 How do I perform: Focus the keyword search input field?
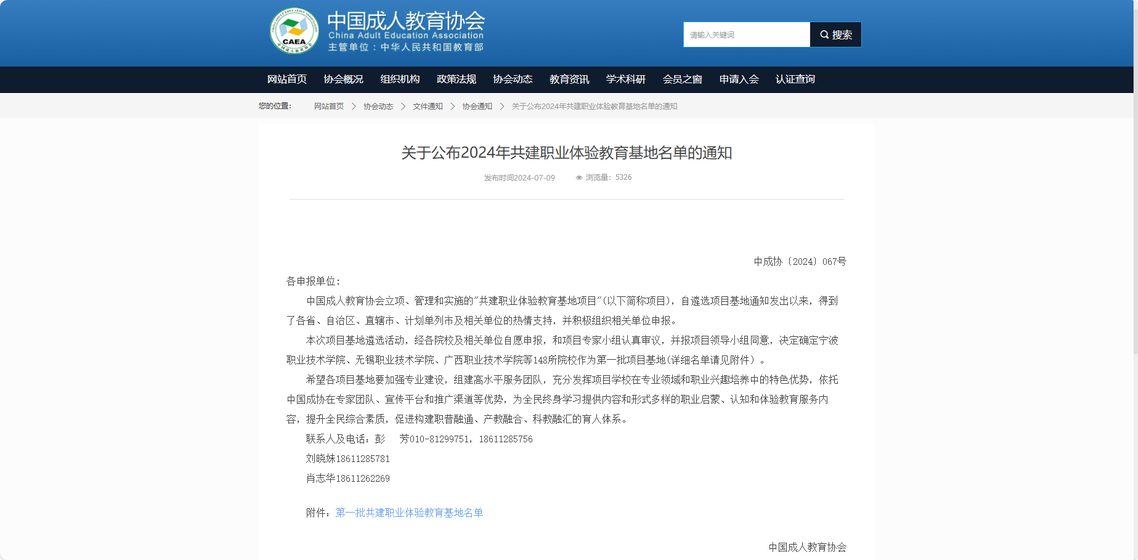coord(746,35)
